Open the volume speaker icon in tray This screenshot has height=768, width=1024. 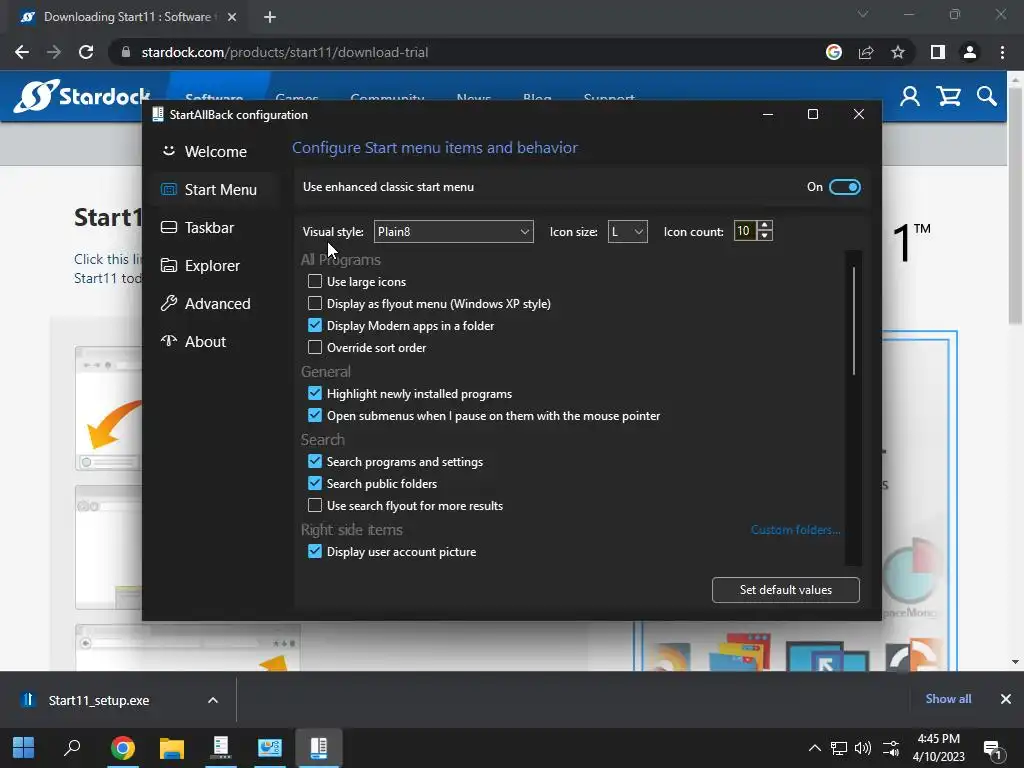point(863,748)
